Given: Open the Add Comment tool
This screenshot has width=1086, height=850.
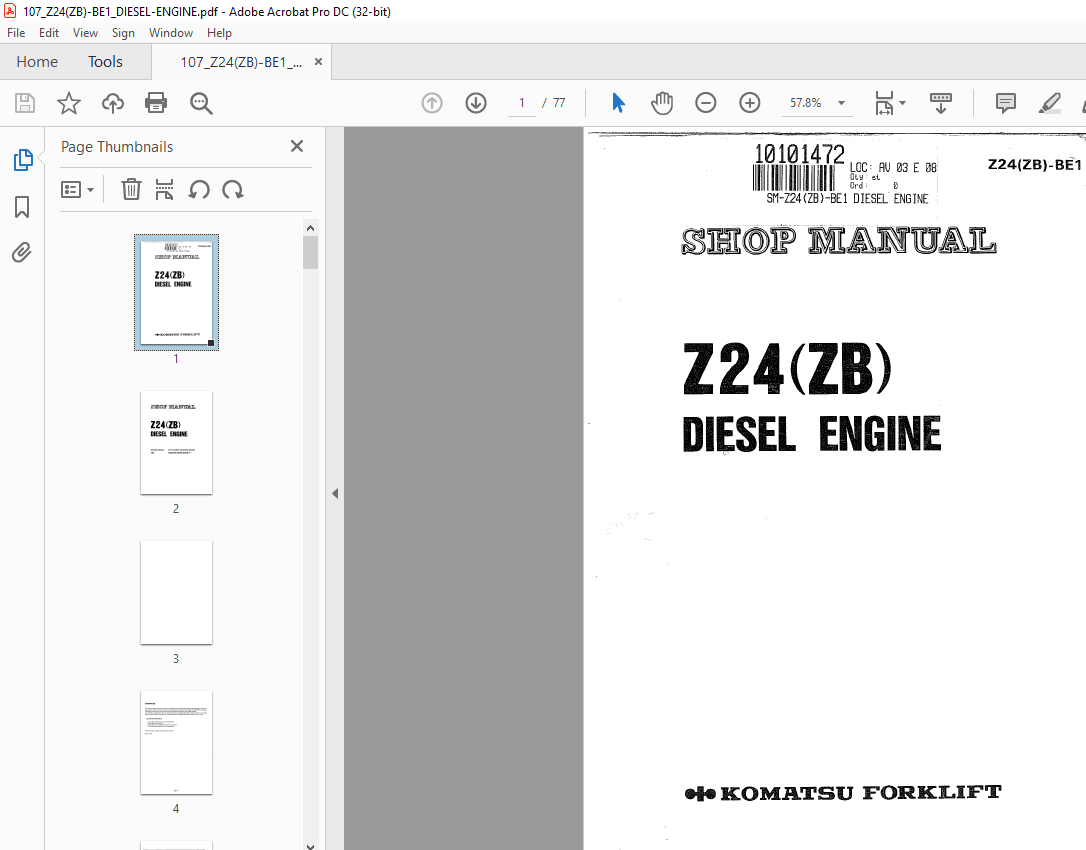Looking at the screenshot, I should pyautogui.click(x=1004, y=102).
